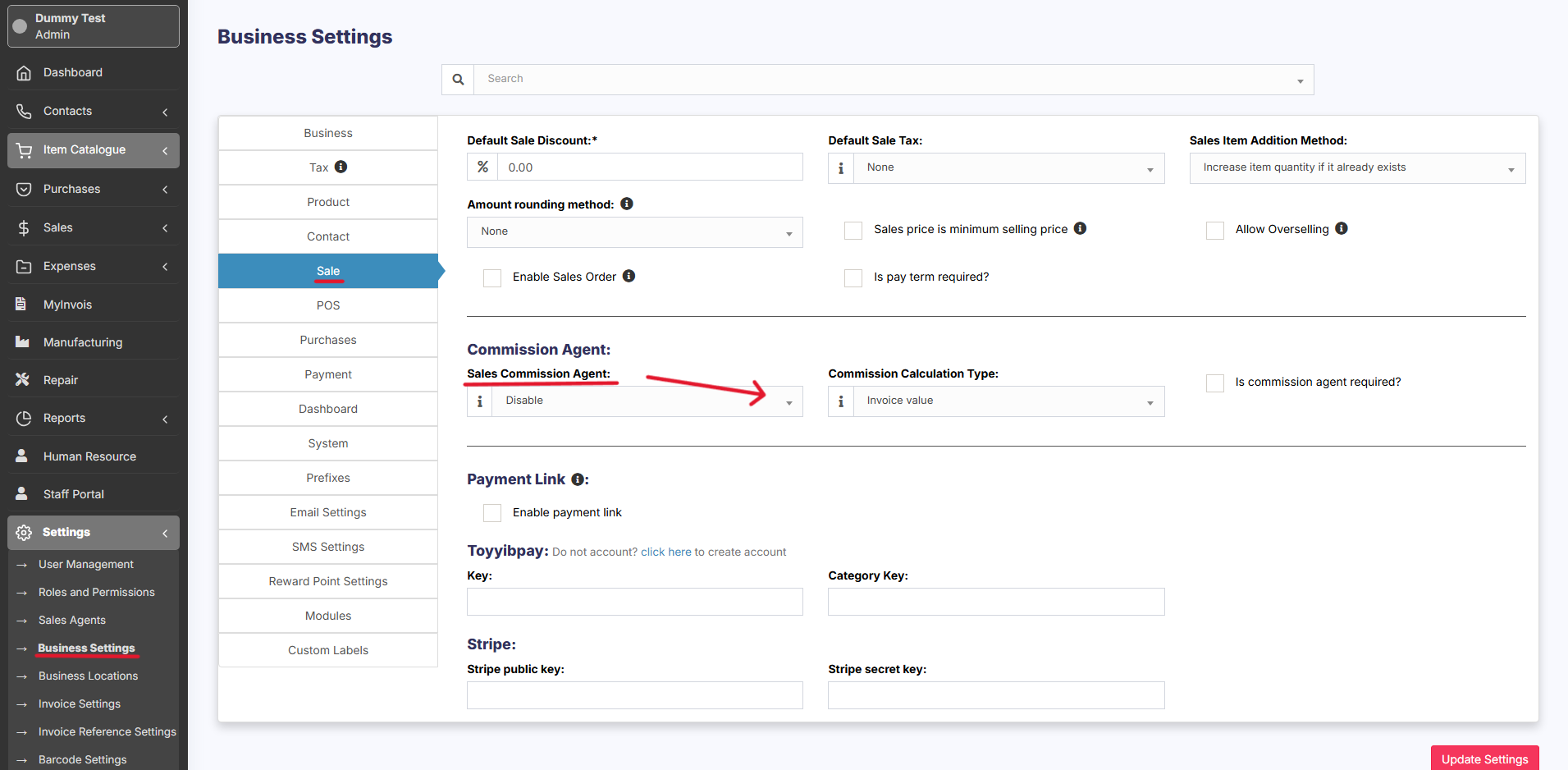The image size is (1568, 770).
Task: Click the Repair tools icon in sidebar
Action: coord(23,379)
